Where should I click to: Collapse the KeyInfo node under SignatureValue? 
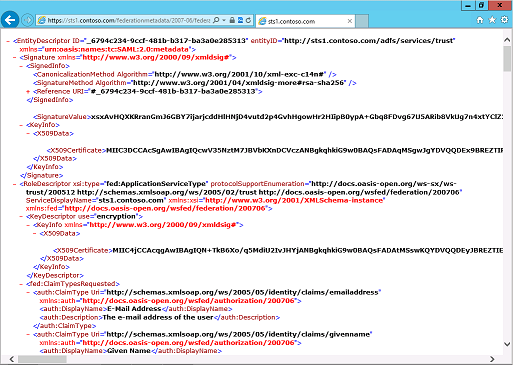(21, 125)
